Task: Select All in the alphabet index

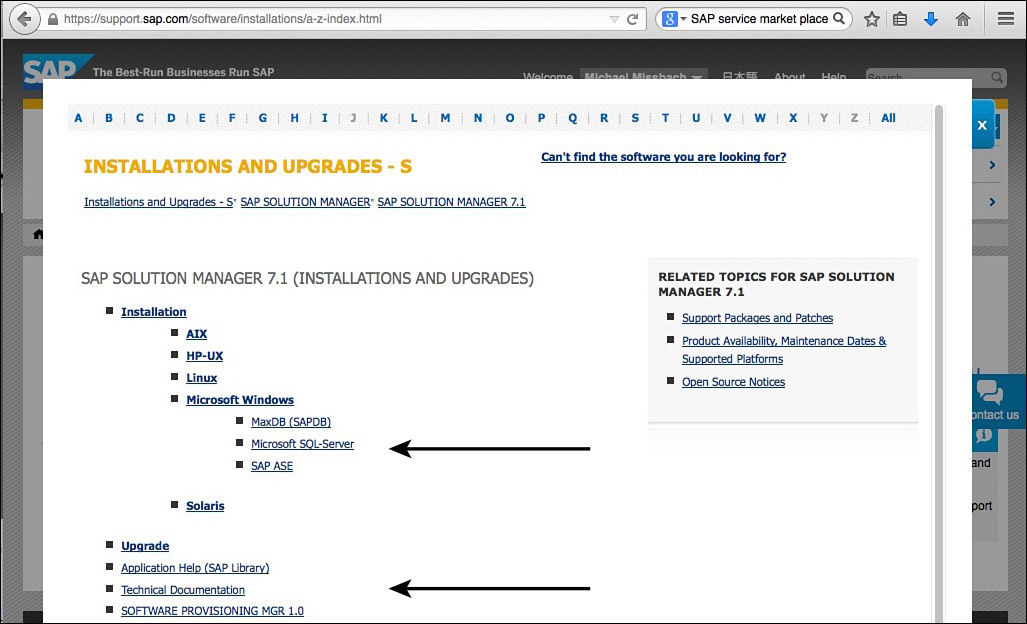Action: pyautogui.click(x=888, y=118)
